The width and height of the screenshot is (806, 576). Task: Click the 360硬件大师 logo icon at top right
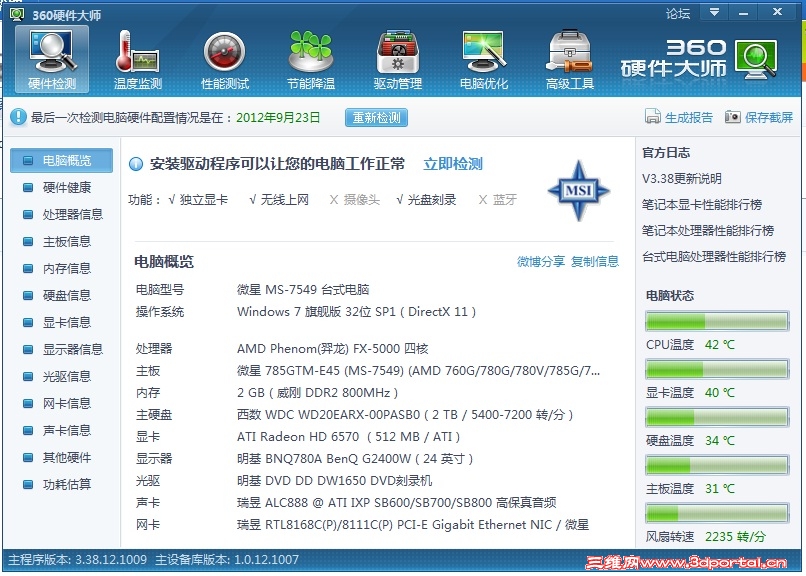coord(756,60)
